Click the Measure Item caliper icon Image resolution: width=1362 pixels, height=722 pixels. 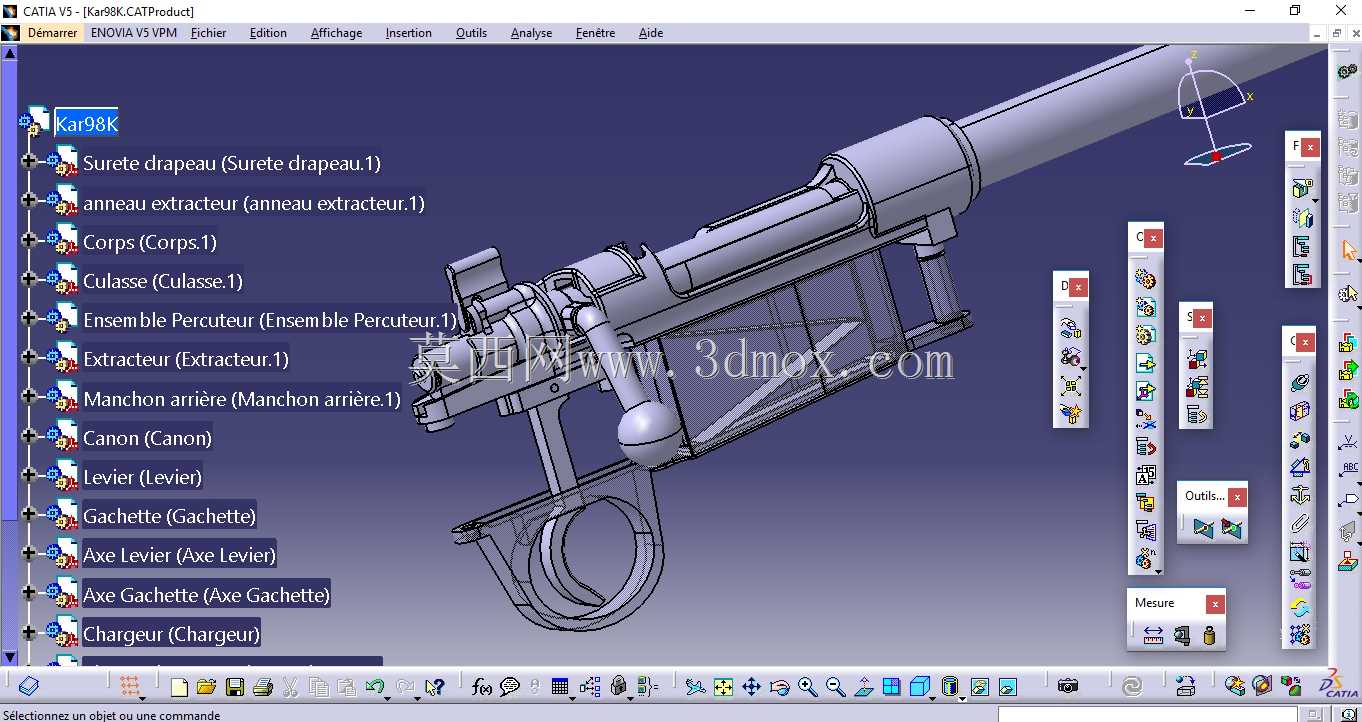(x=1182, y=635)
